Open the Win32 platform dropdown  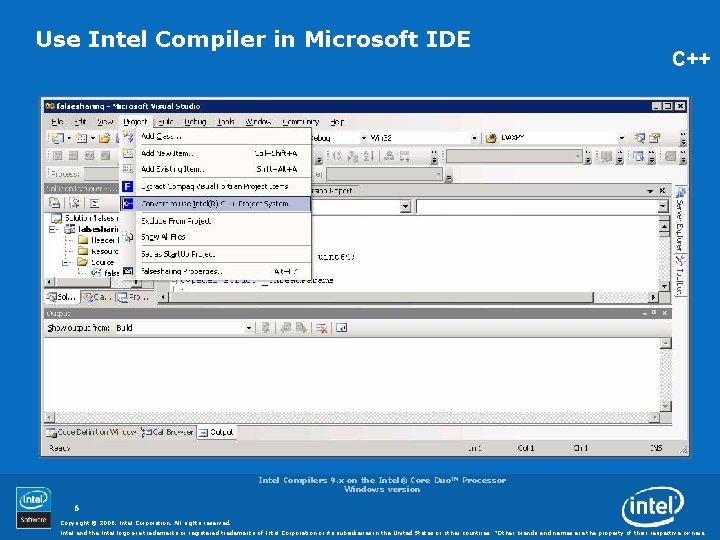(x=474, y=138)
